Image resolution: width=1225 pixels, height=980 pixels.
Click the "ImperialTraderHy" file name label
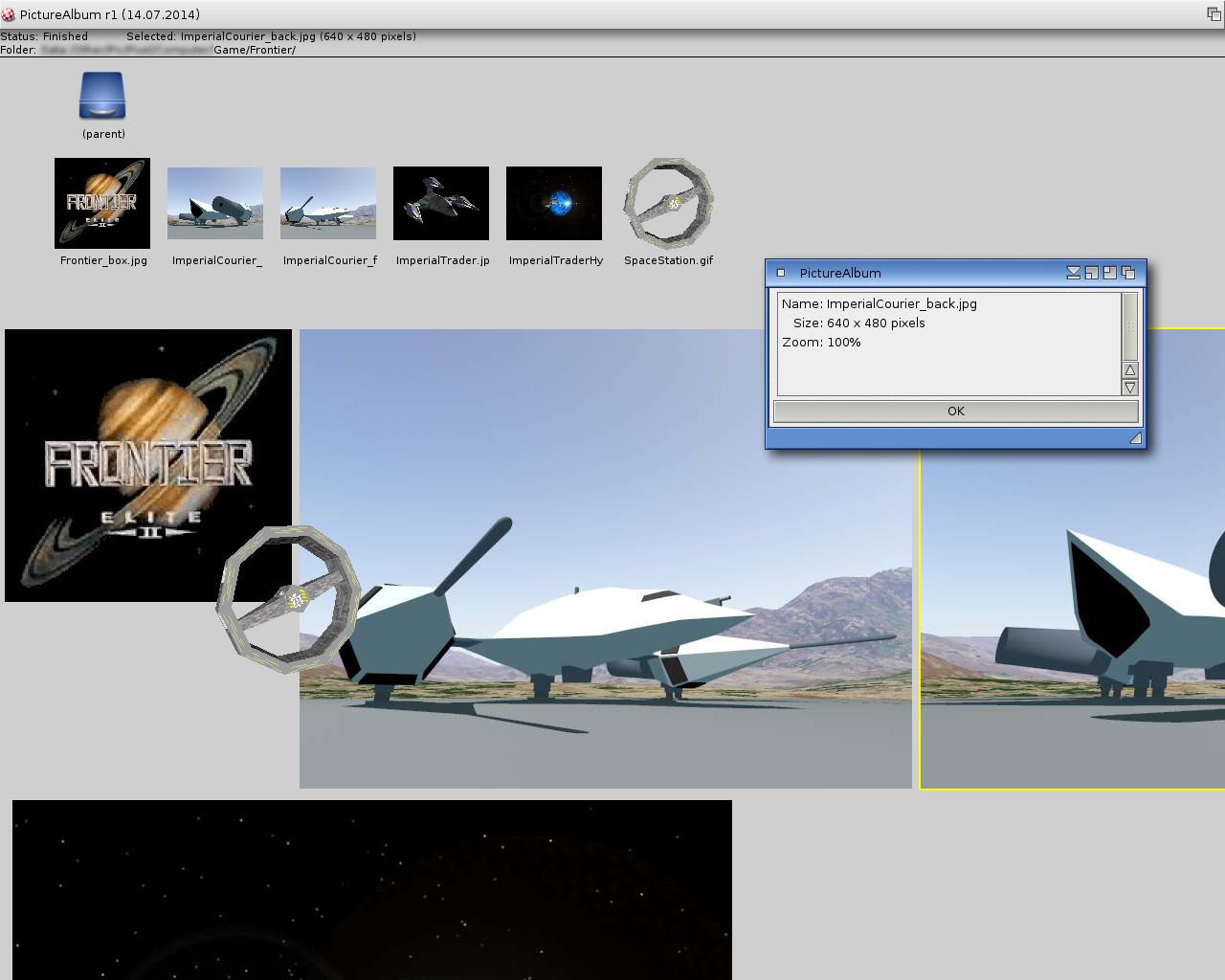[x=555, y=260]
